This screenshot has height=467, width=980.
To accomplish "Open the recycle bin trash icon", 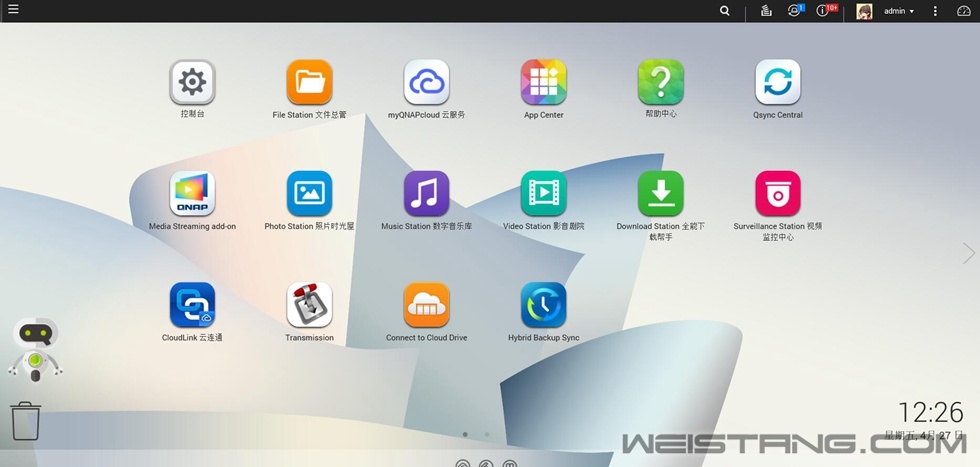I will coord(26,421).
